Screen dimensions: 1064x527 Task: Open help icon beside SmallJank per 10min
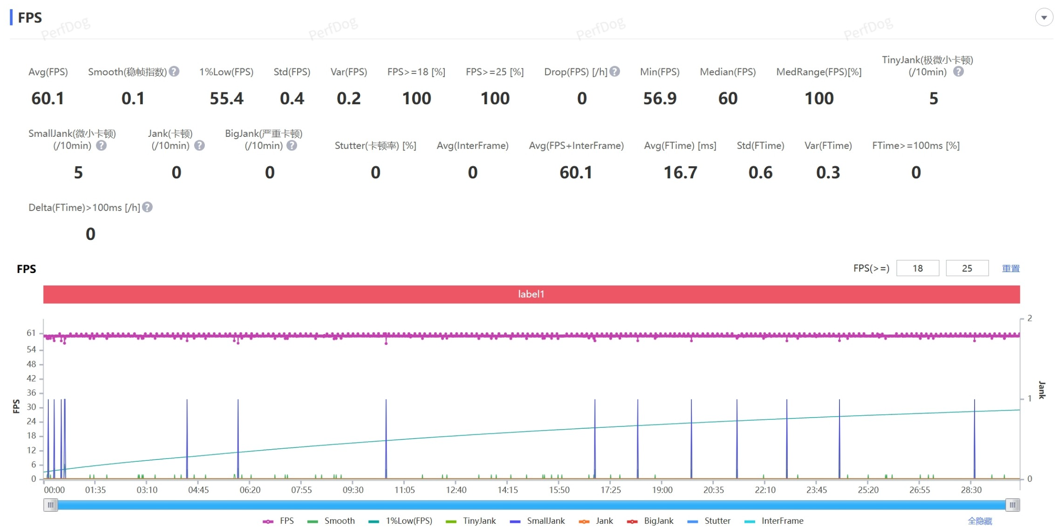click(x=101, y=145)
